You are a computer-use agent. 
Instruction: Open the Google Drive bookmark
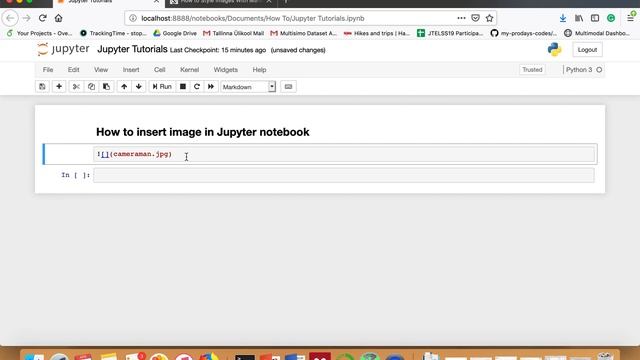[175, 33]
